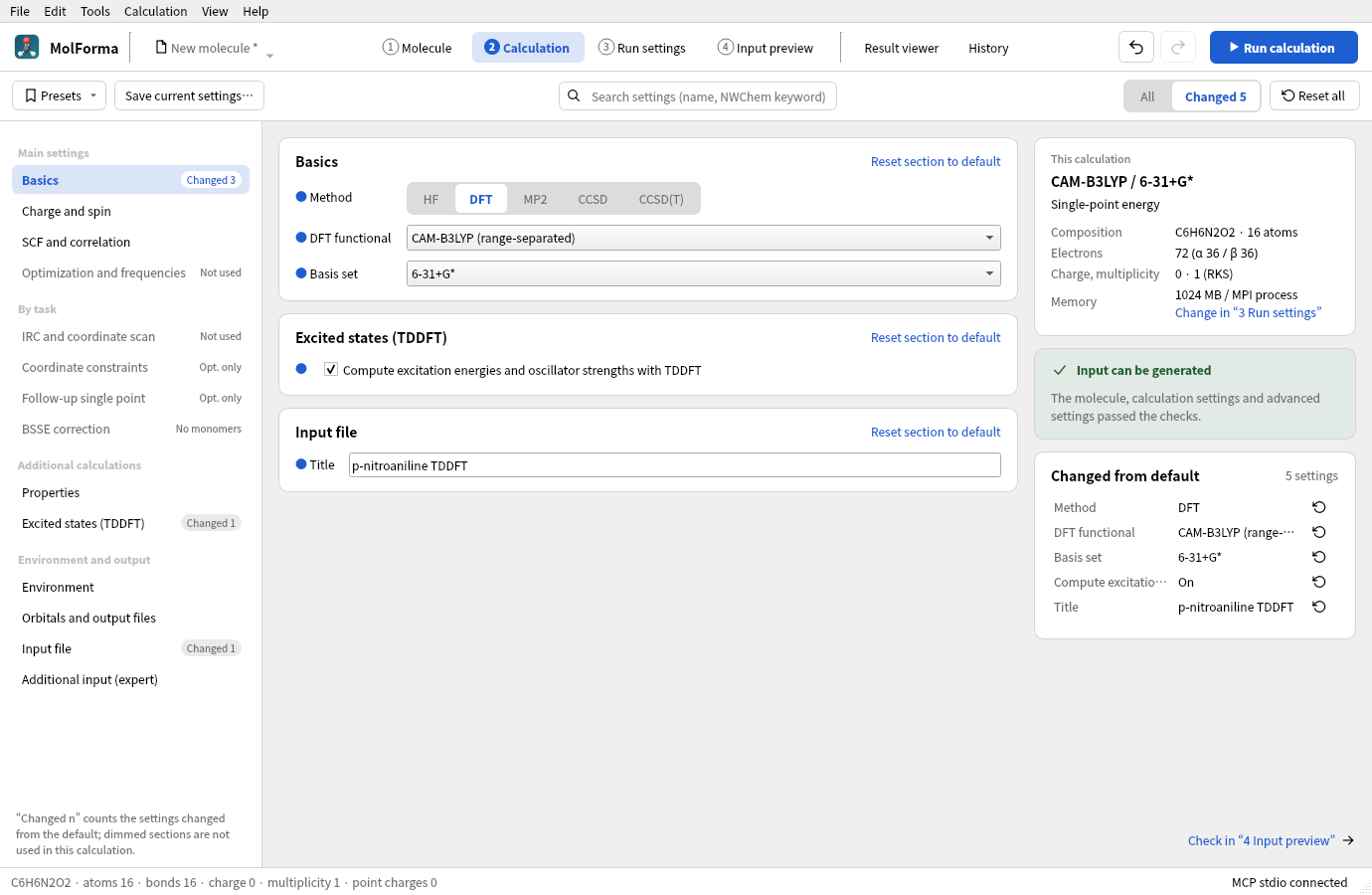
Task: Select CCSD(T) method
Action: 661,199
